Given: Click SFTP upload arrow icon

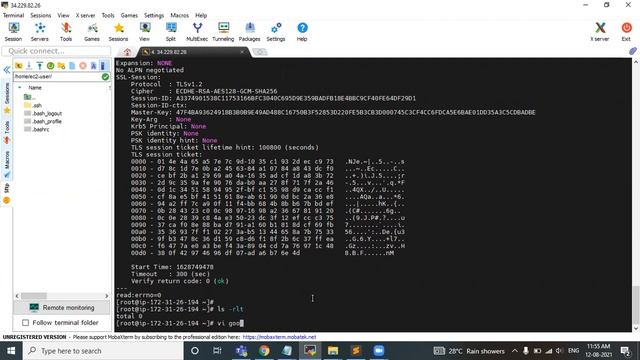Looking at the screenshot, I should pos(40,66).
